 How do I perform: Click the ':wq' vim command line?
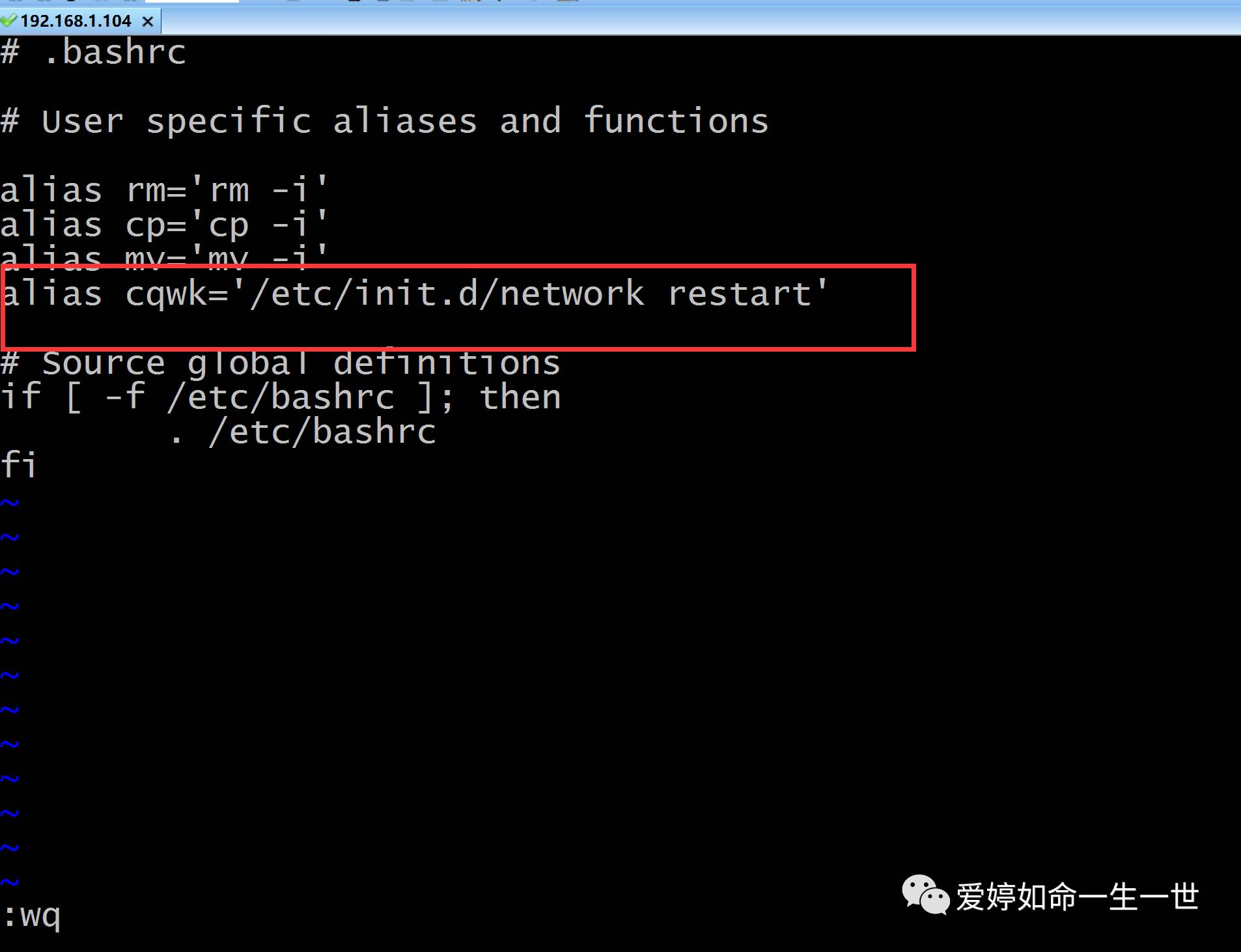pyautogui.click(x=31, y=916)
